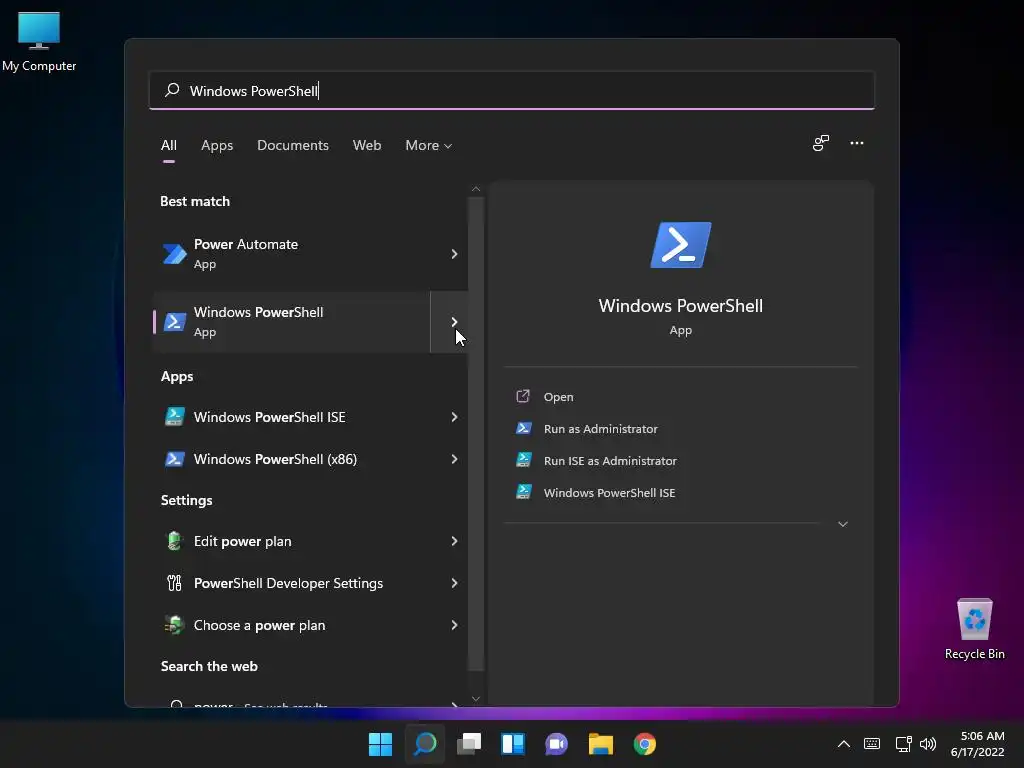Click the Windows Start button
The image size is (1024, 768).
[380, 744]
